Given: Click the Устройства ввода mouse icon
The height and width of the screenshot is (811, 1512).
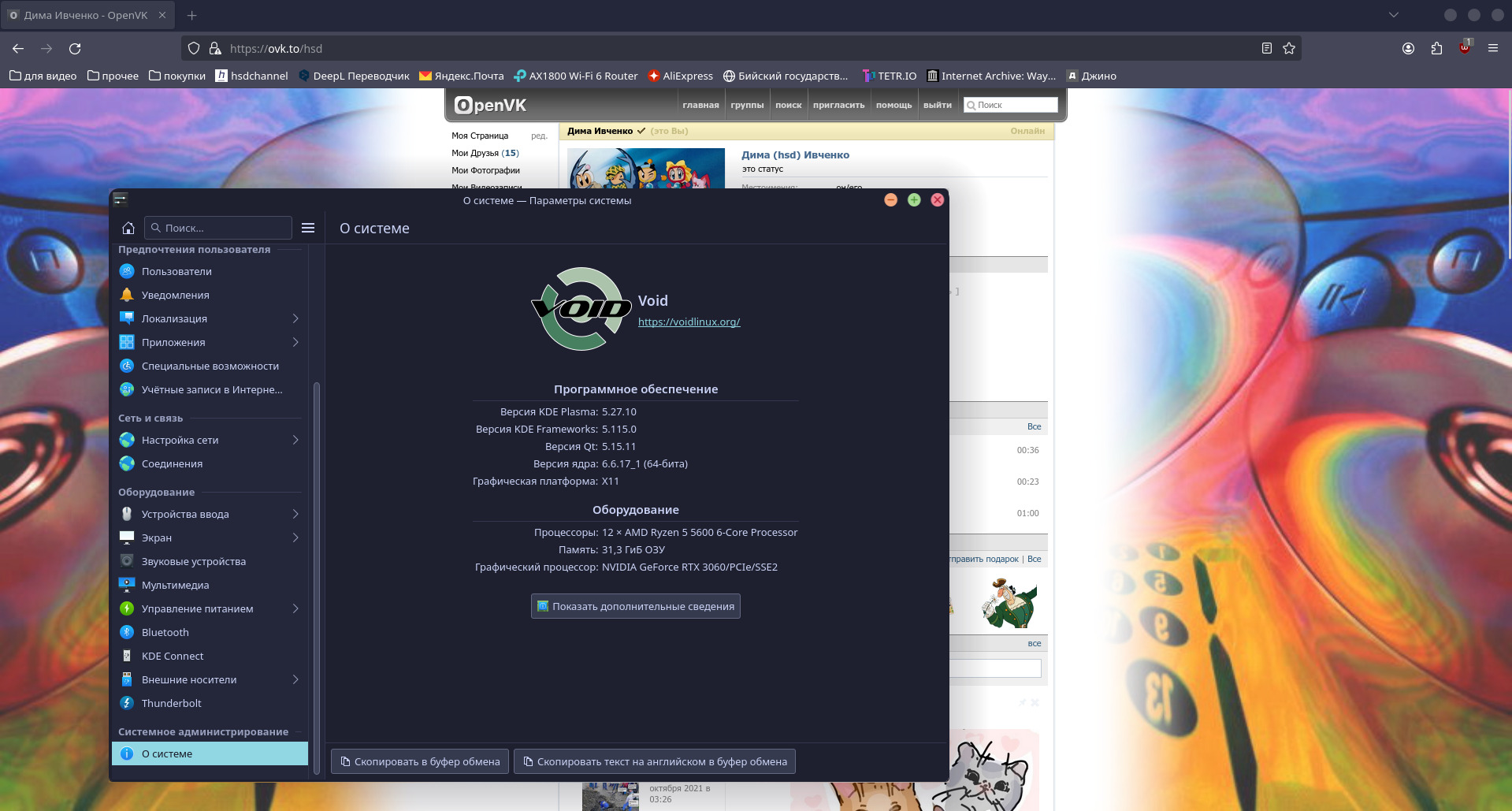Looking at the screenshot, I should tap(127, 514).
